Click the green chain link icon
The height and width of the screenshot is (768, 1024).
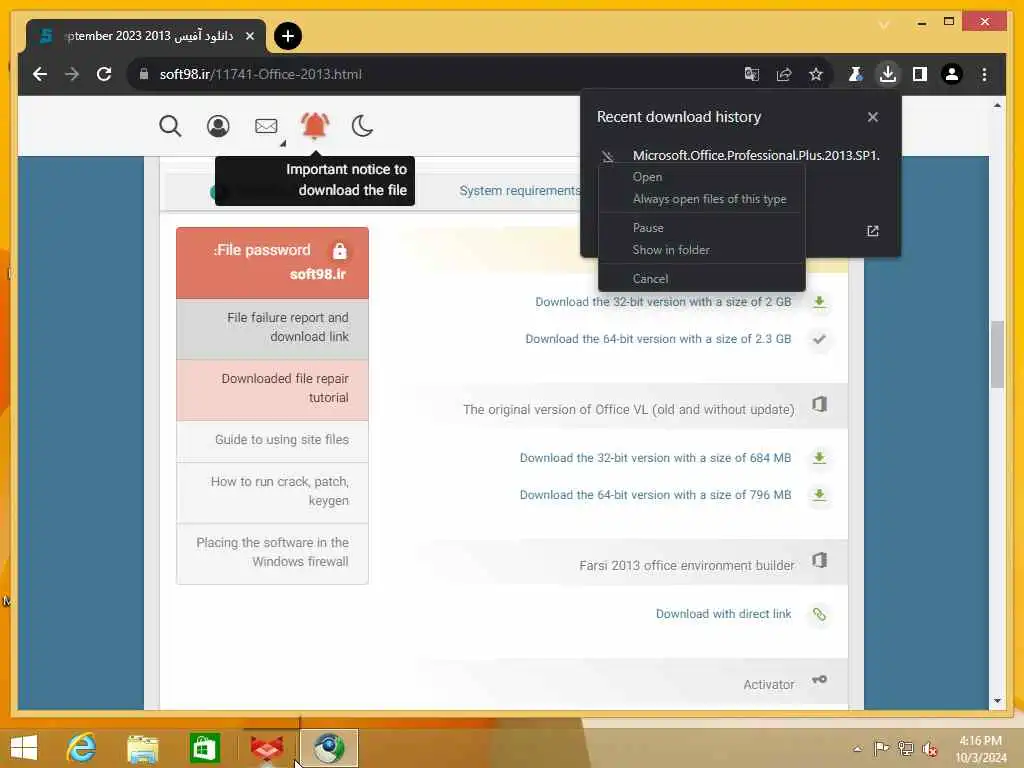pyautogui.click(x=819, y=614)
